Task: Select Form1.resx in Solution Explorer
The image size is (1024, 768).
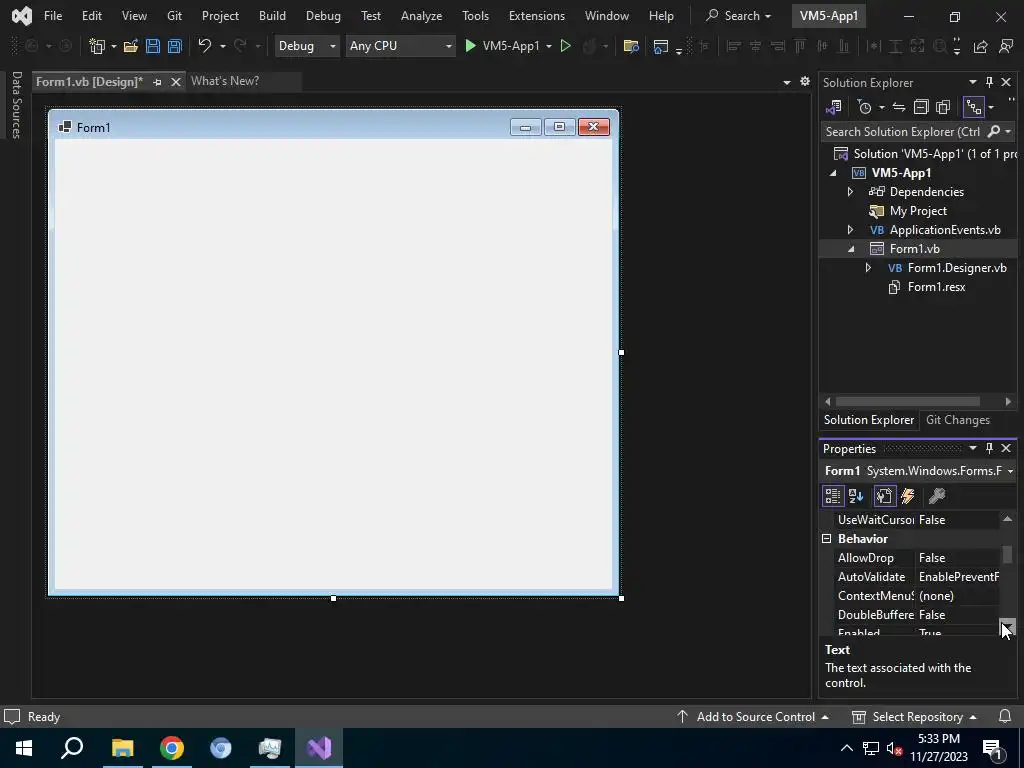Action: coord(936,287)
